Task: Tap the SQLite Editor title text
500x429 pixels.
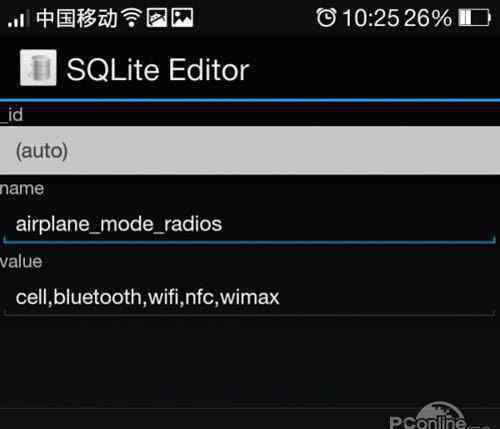Action: (158, 69)
